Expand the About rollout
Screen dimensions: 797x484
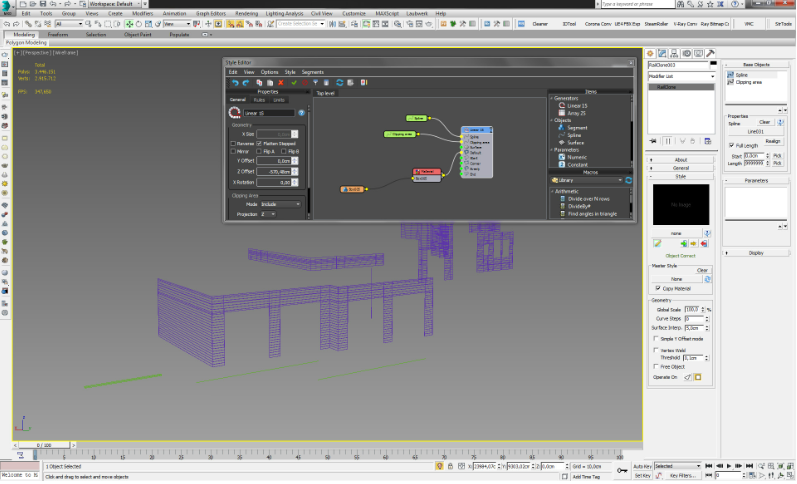coord(681,160)
